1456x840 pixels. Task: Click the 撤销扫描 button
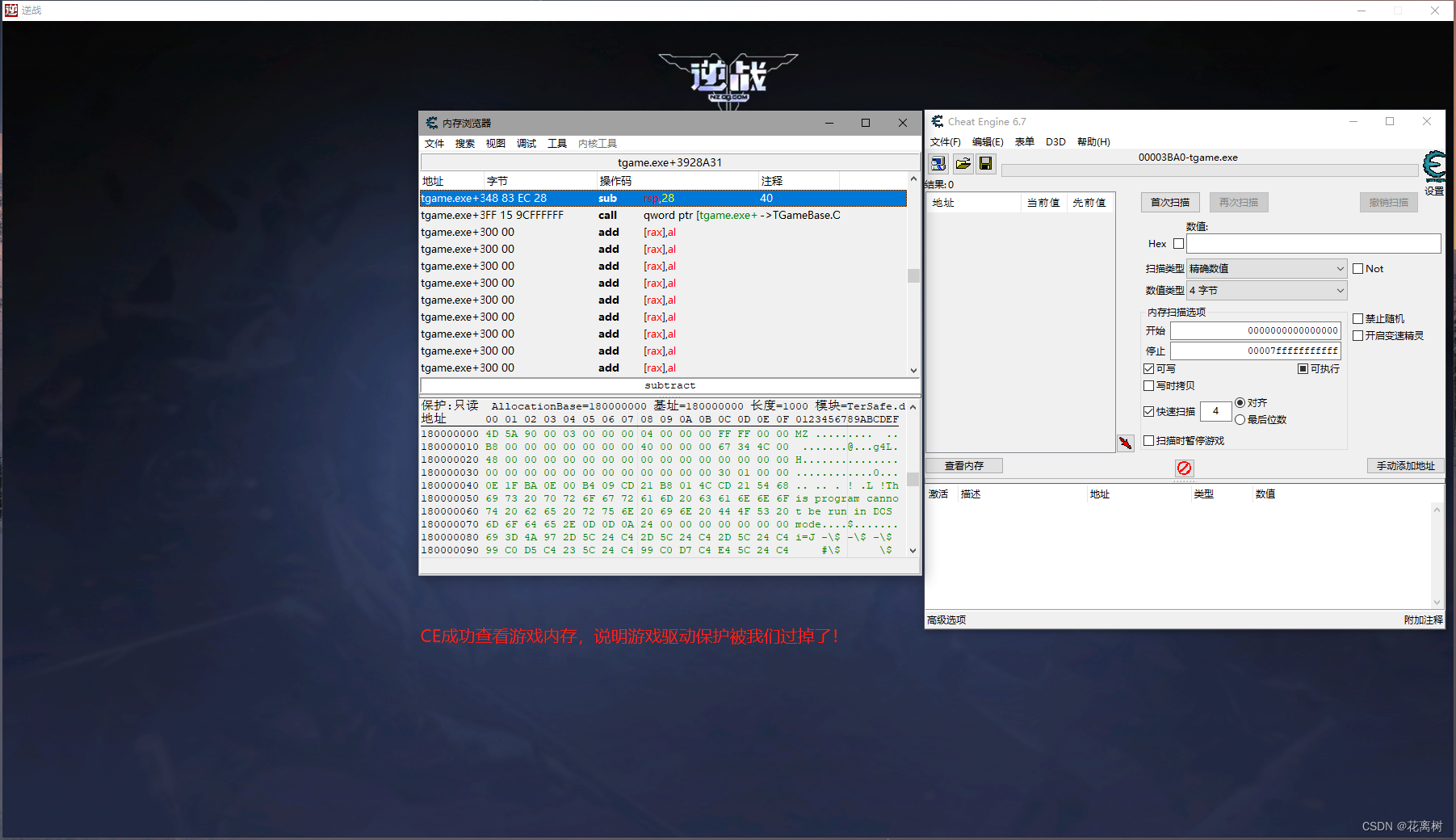[1389, 203]
